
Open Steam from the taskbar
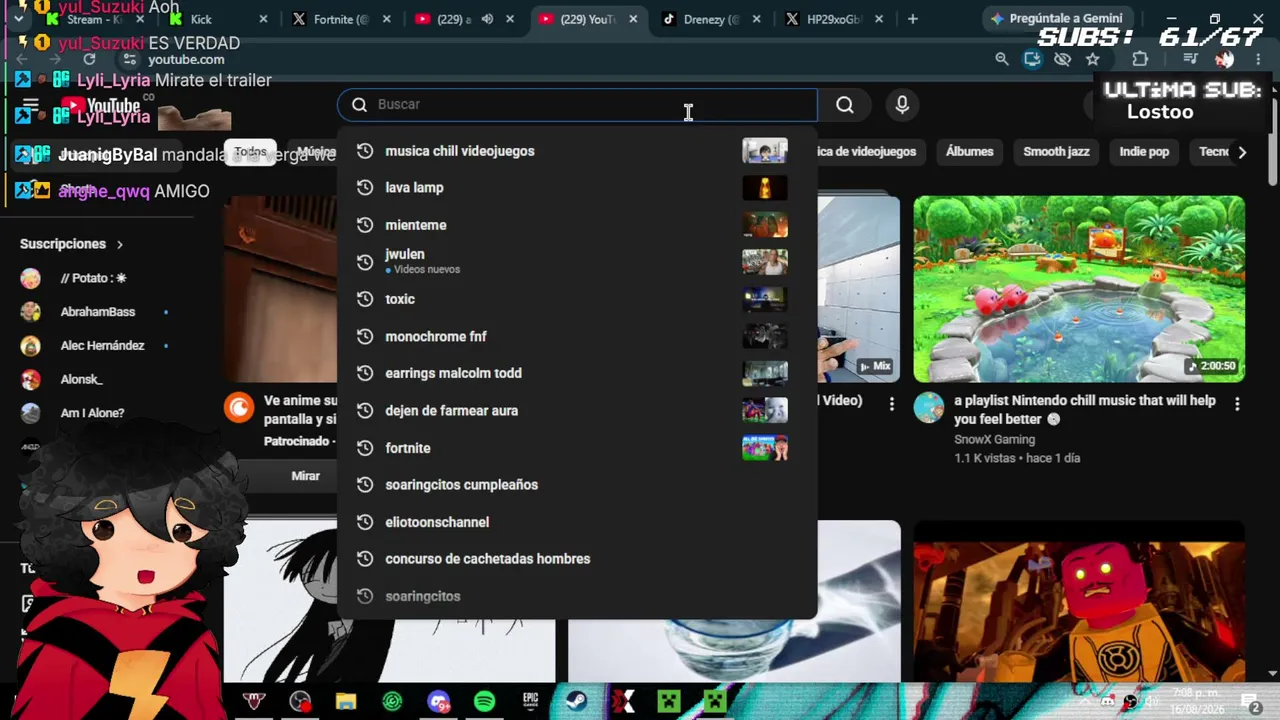[576, 702]
